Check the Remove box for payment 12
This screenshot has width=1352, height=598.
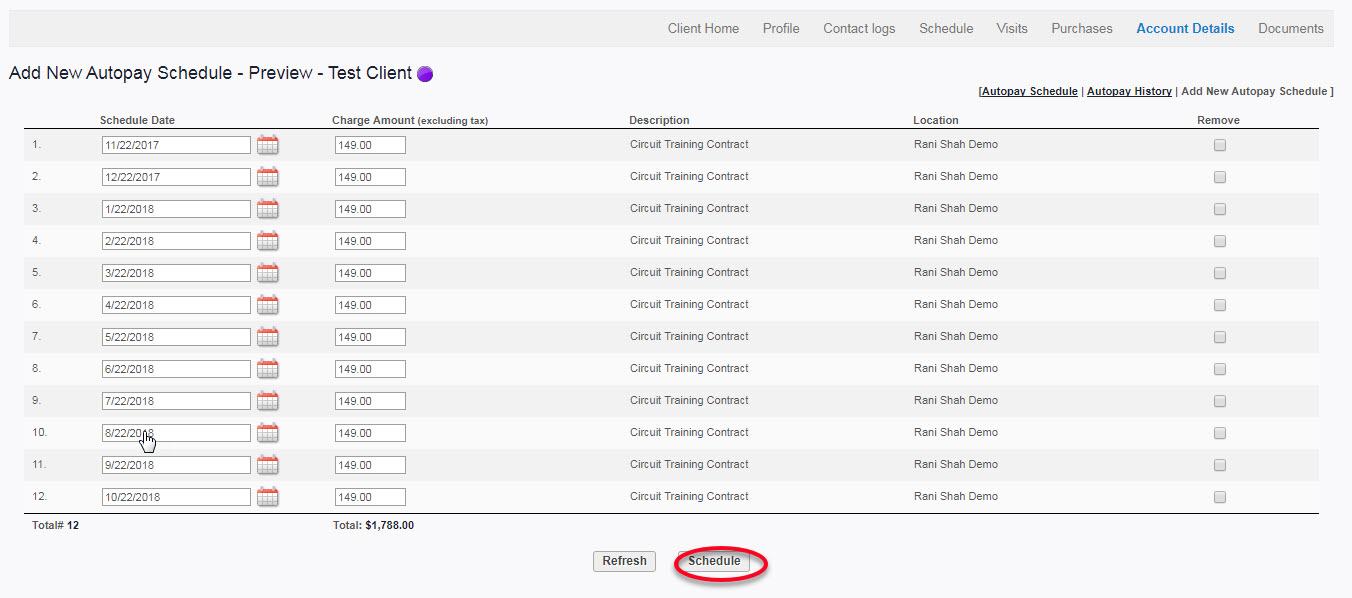[1219, 496]
